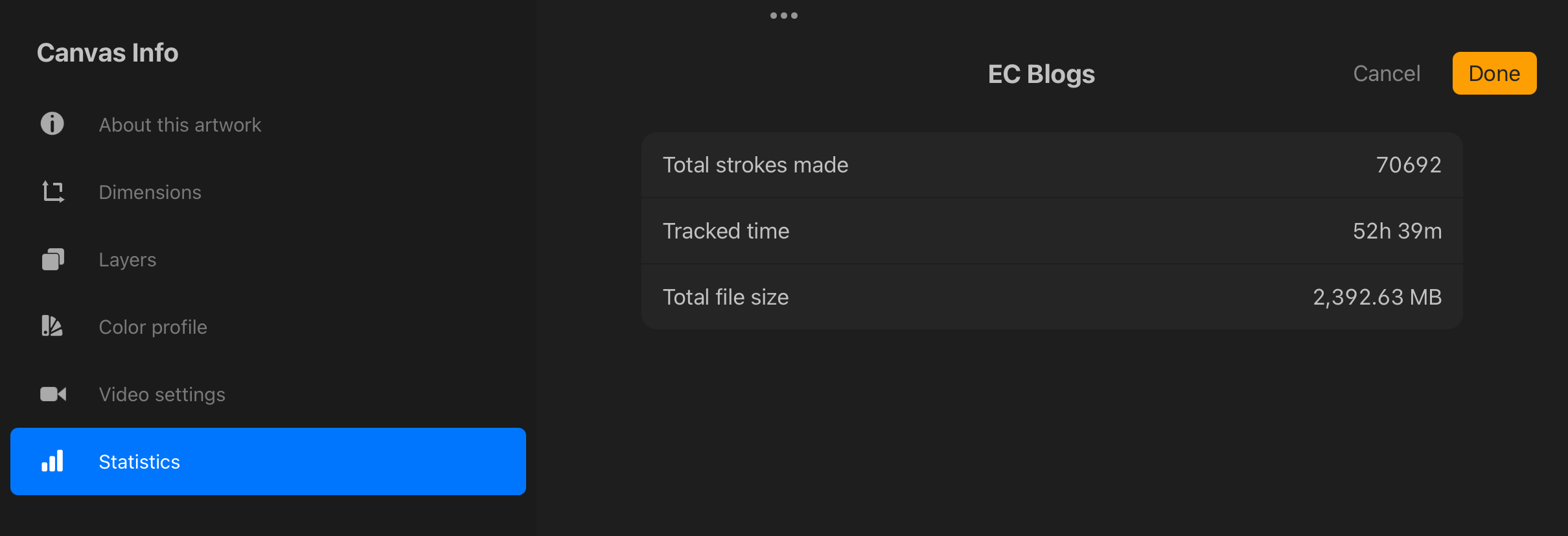Click Cancel to dismiss Canvas Info
This screenshot has height=536, width=1568.
[1387, 74]
